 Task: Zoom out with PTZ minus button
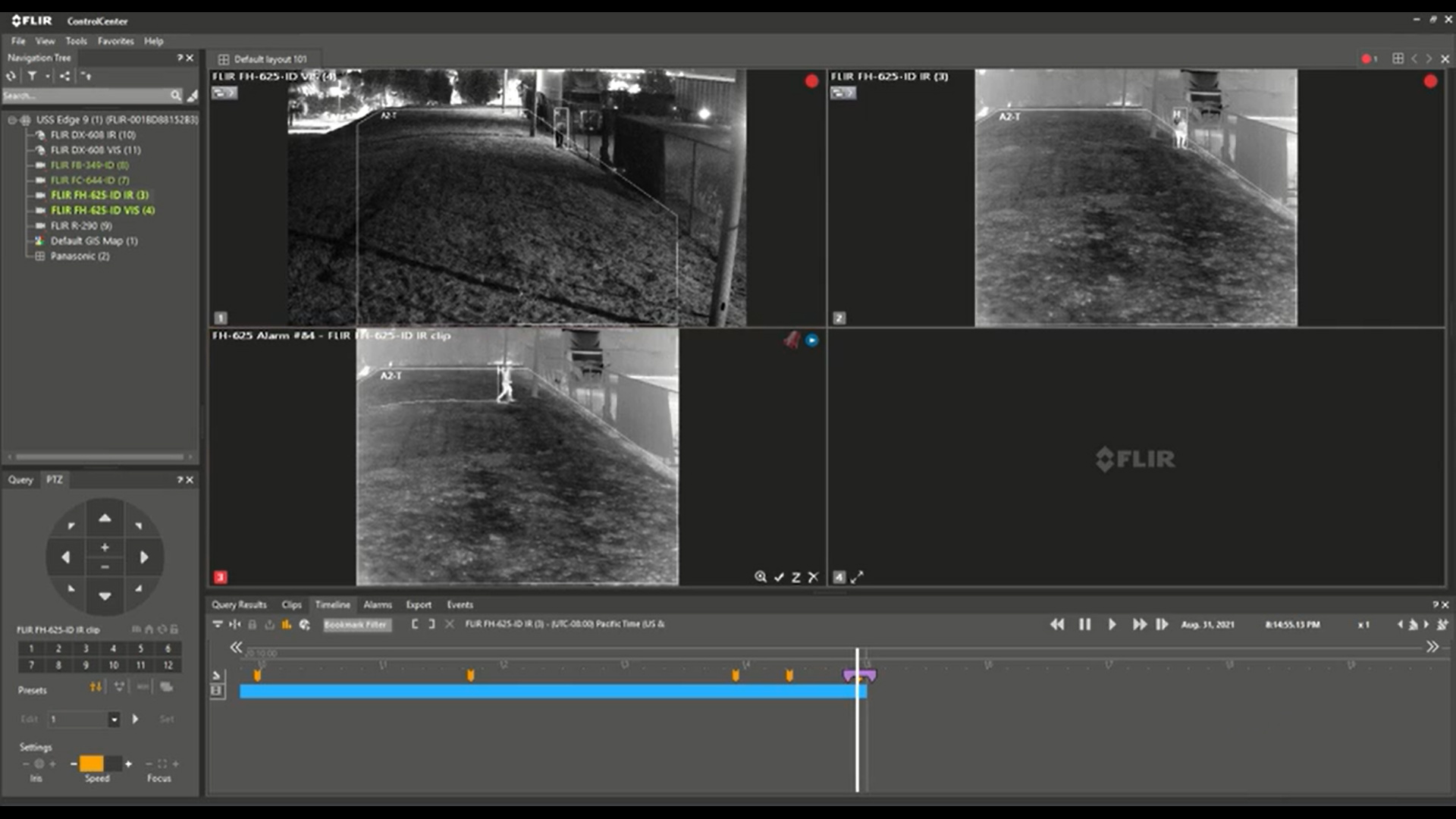tap(105, 567)
